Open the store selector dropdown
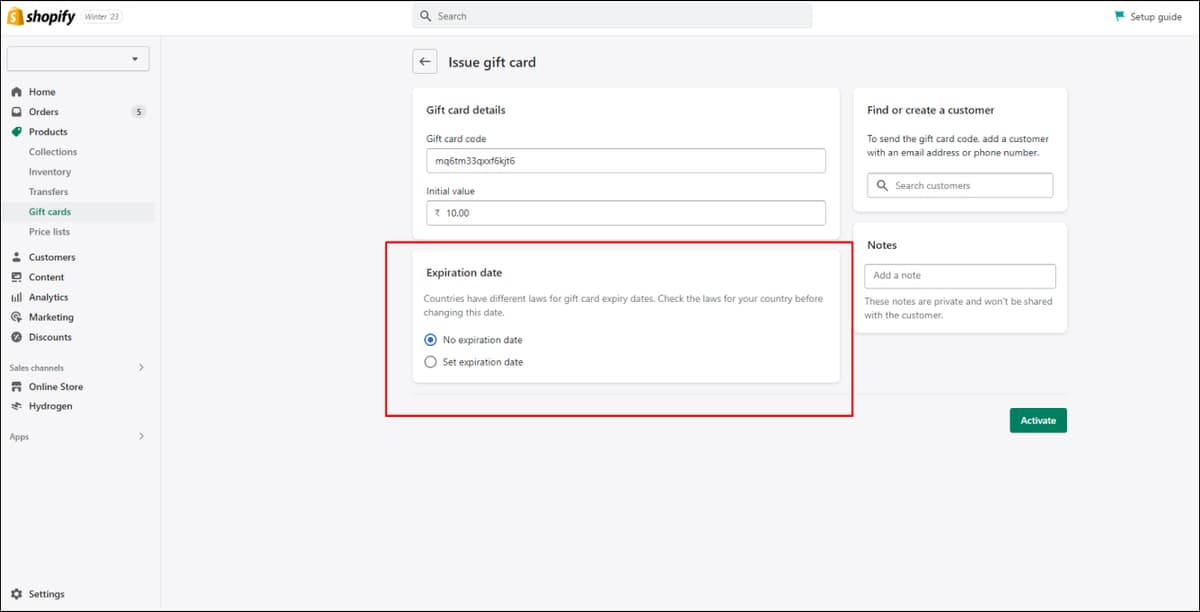1200x612 pixels. [78, 59]
